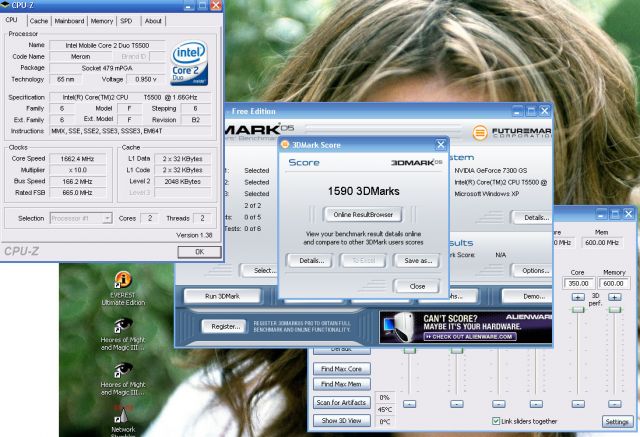The image size is (640, 437).
Task: Click the CPU-Z title bar application icon
Action: (x=5, y=5)
